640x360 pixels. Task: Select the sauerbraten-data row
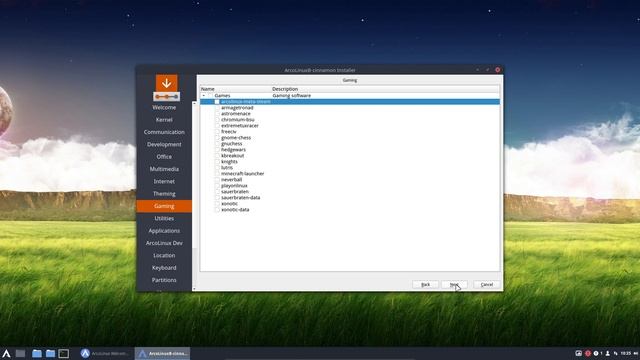[350, 198]
